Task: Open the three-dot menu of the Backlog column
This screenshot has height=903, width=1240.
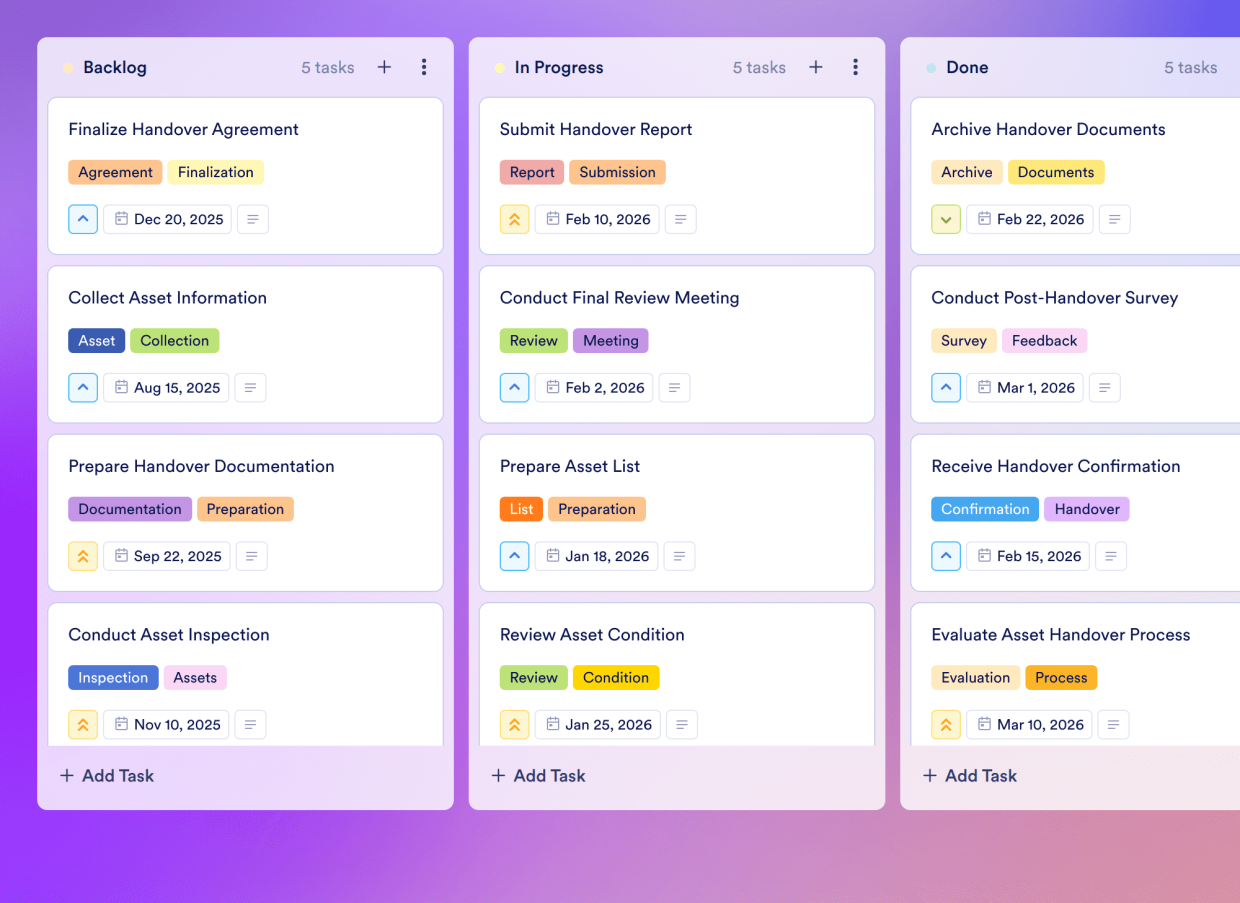Action: tap(424, 67)
